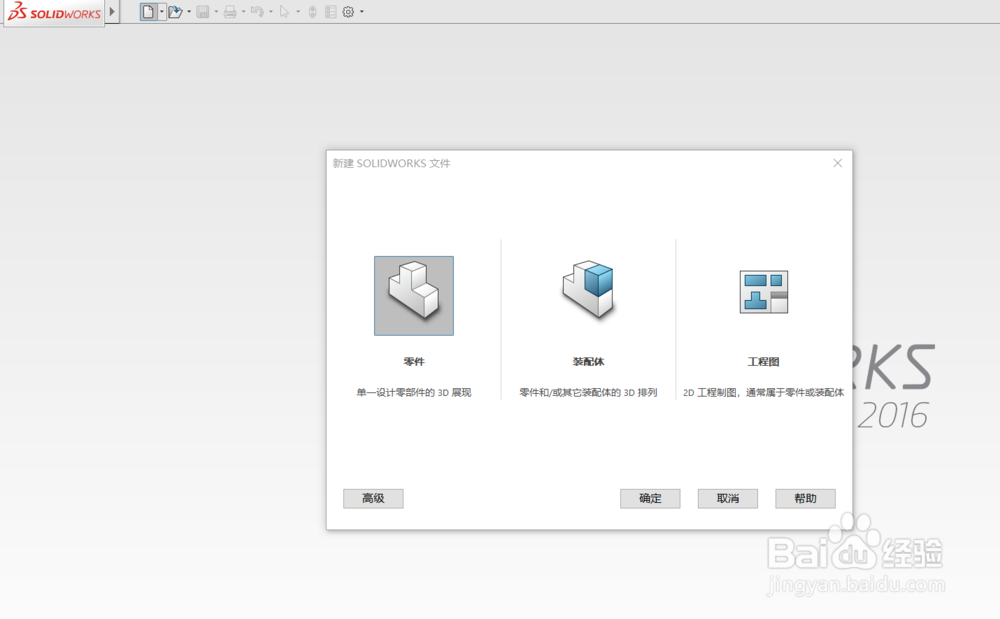Viewport: 1000px width, 619px height.
Task: Click the 零件 label text
Action: (414, 361)
